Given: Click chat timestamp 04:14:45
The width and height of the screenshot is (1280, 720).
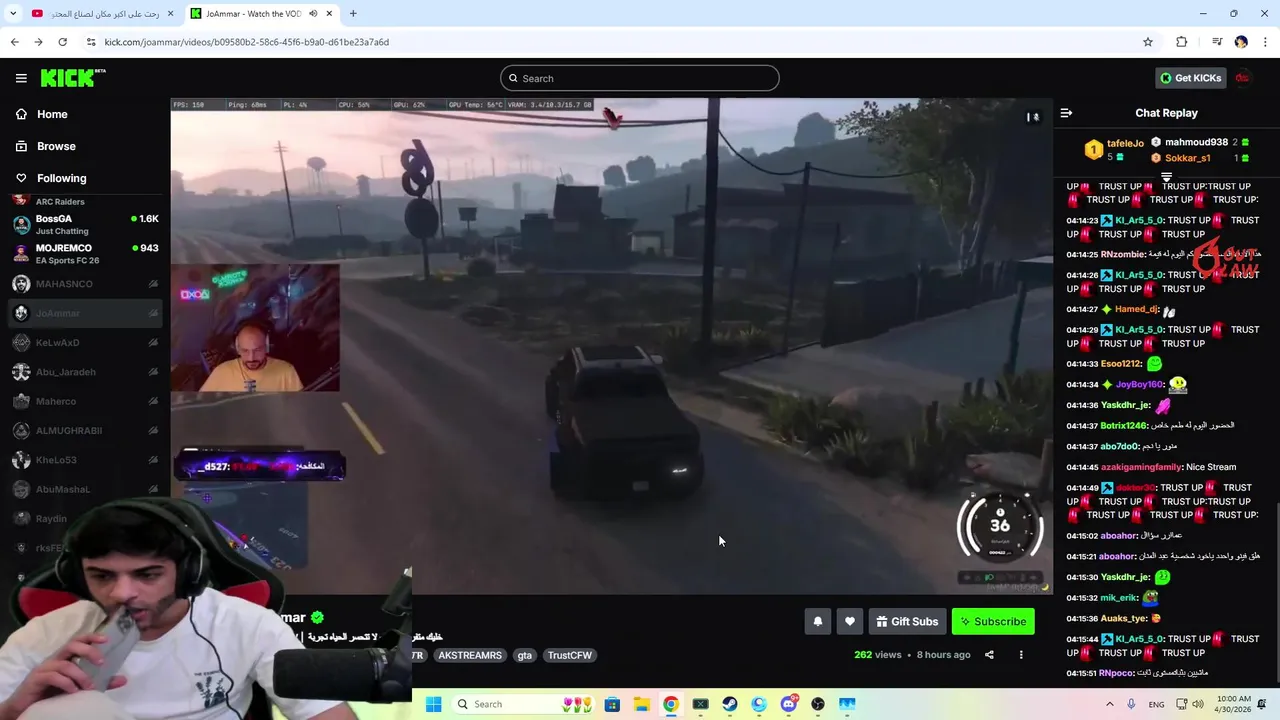Looking at the screenshot, I should [x=1082, y=467].
